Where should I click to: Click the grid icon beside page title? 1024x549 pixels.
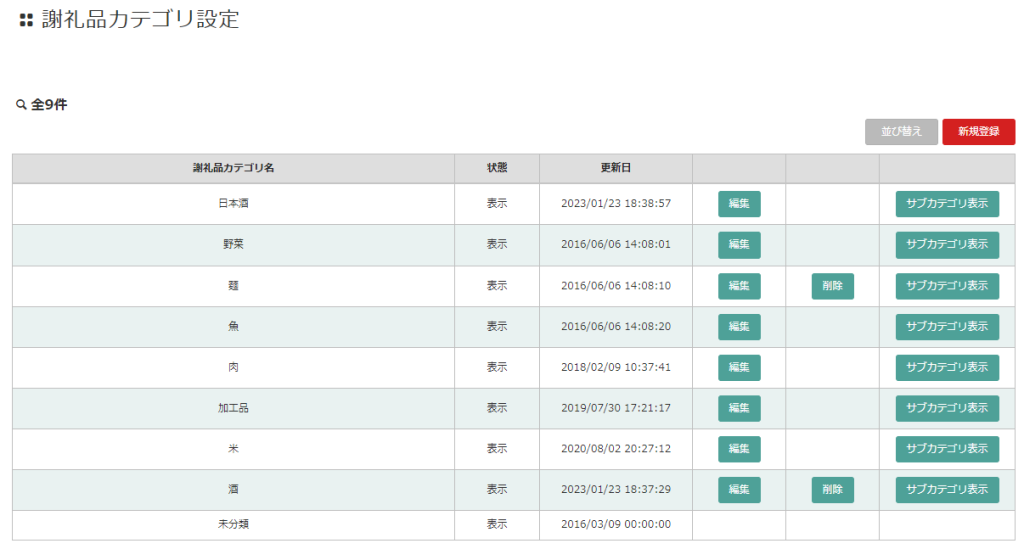26,20
